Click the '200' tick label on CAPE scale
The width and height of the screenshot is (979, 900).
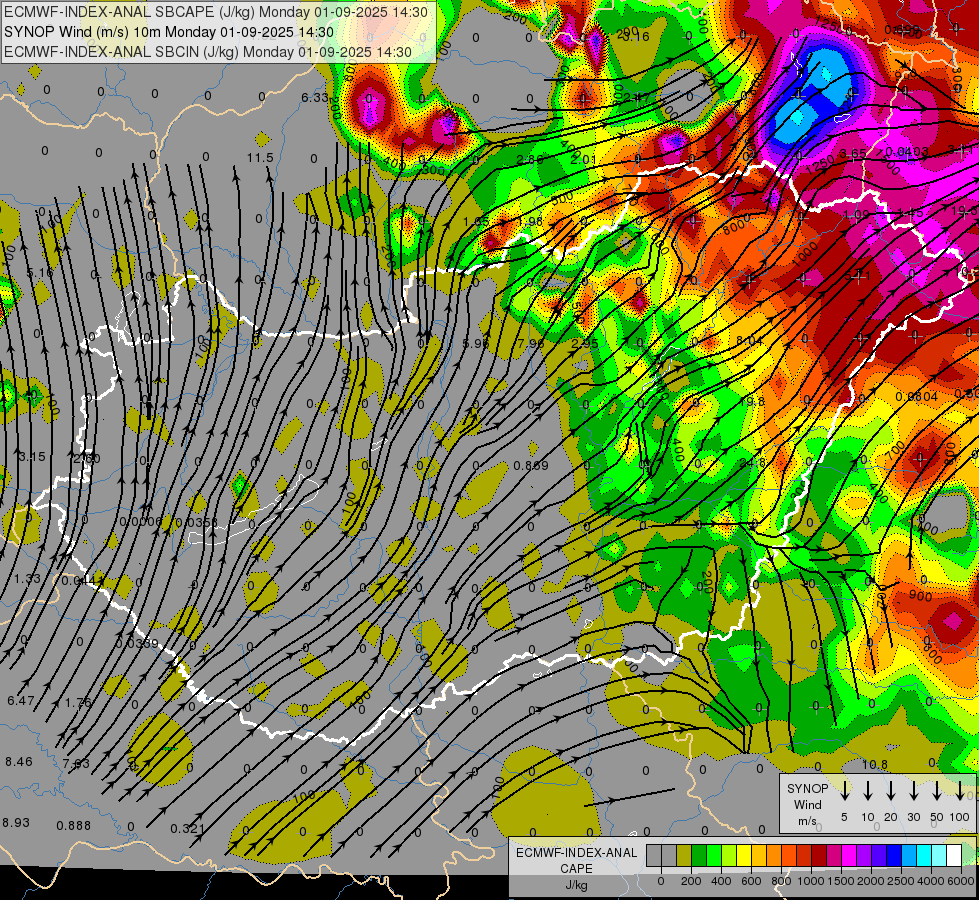pos(691,881)
